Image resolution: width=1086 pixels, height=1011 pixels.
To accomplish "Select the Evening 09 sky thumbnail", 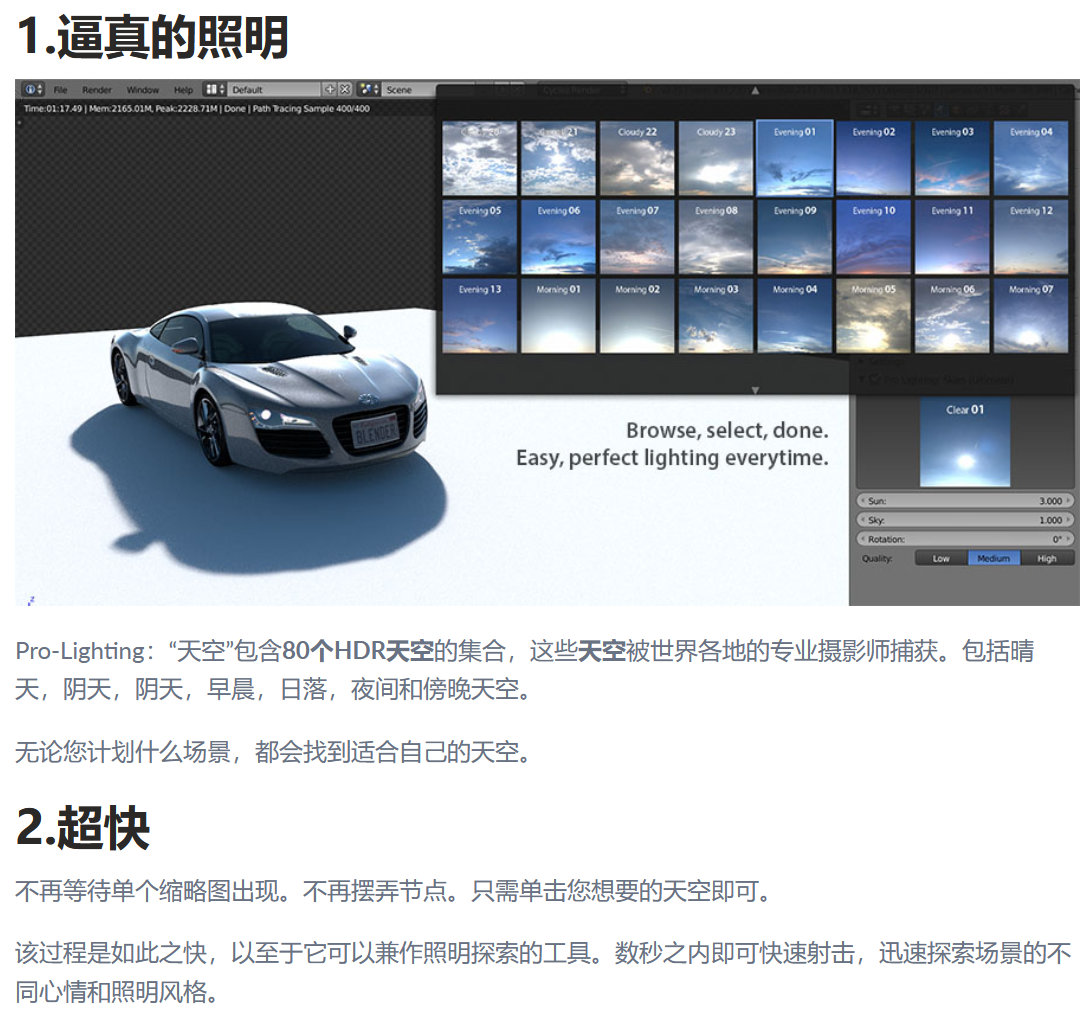I will click(794, 237).
